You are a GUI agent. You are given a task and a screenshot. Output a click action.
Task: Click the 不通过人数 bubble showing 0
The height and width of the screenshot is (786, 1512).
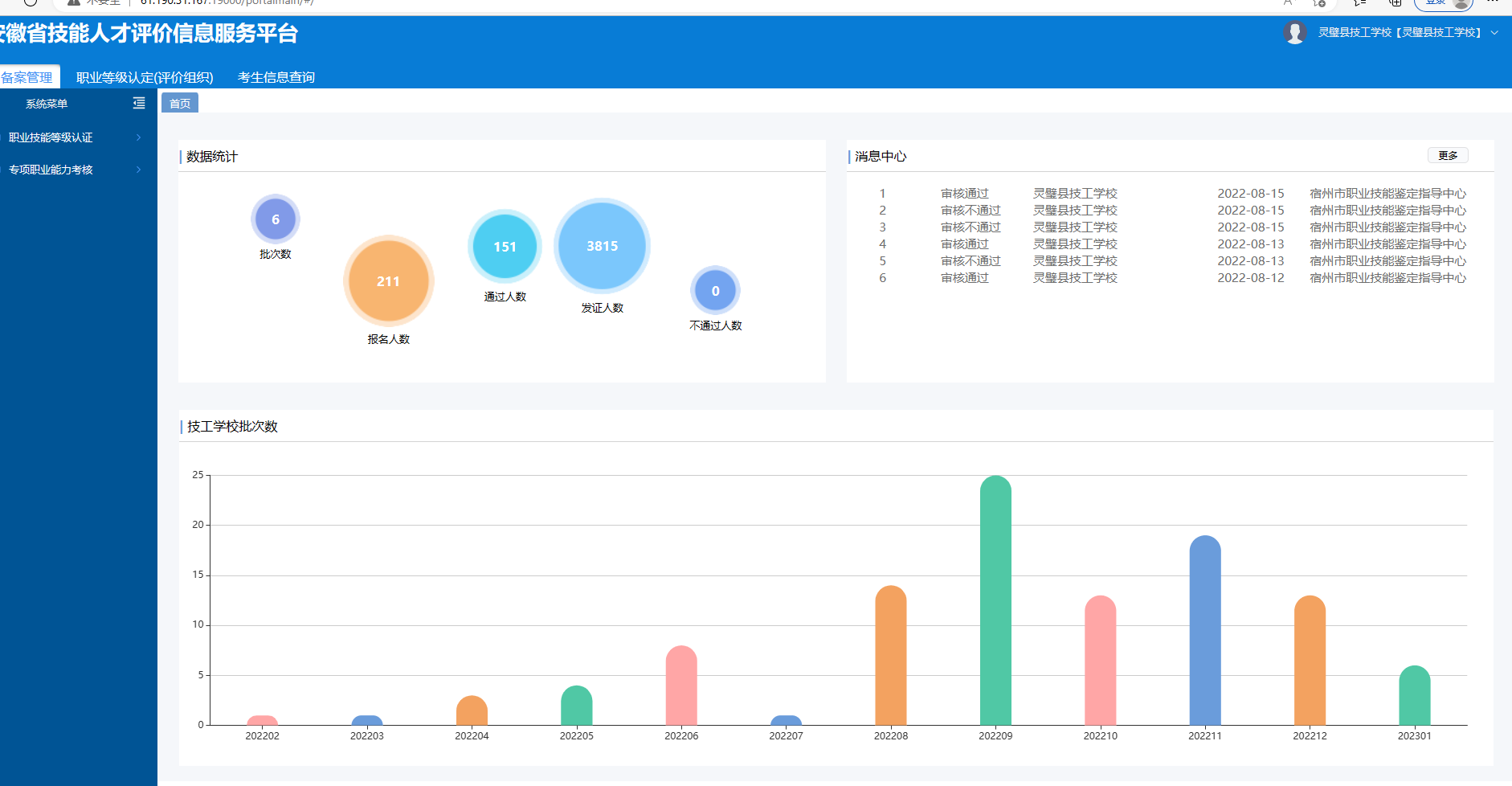pyautogui.click(x=715, y=291)
